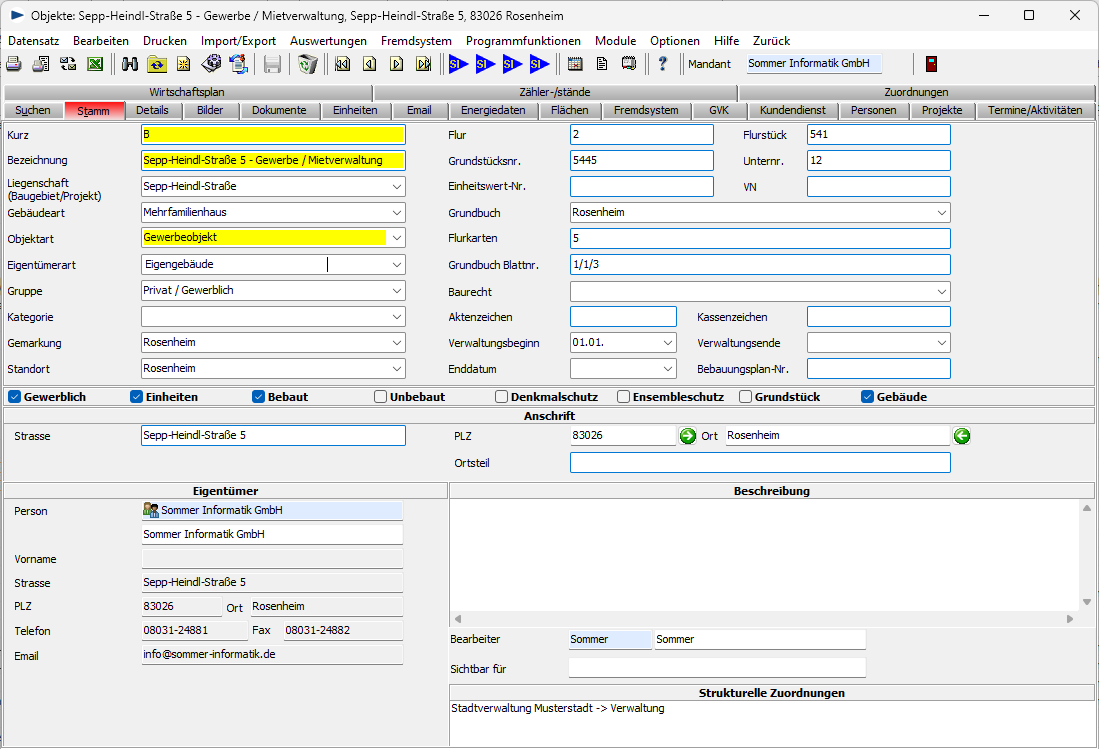The width and height of the screenshot is (1099, 749).
Task: Click the Excel export icon
Action: (95, 64)
